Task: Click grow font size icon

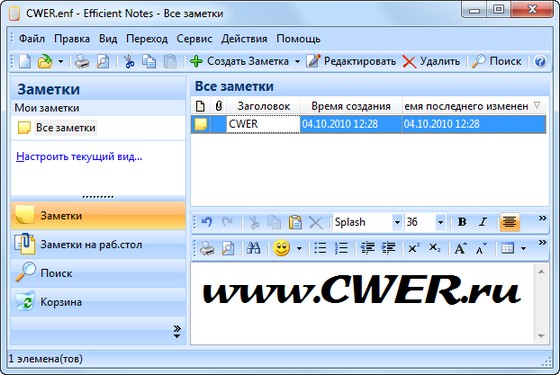Action: pyautogui.click(x=461, y=248)
